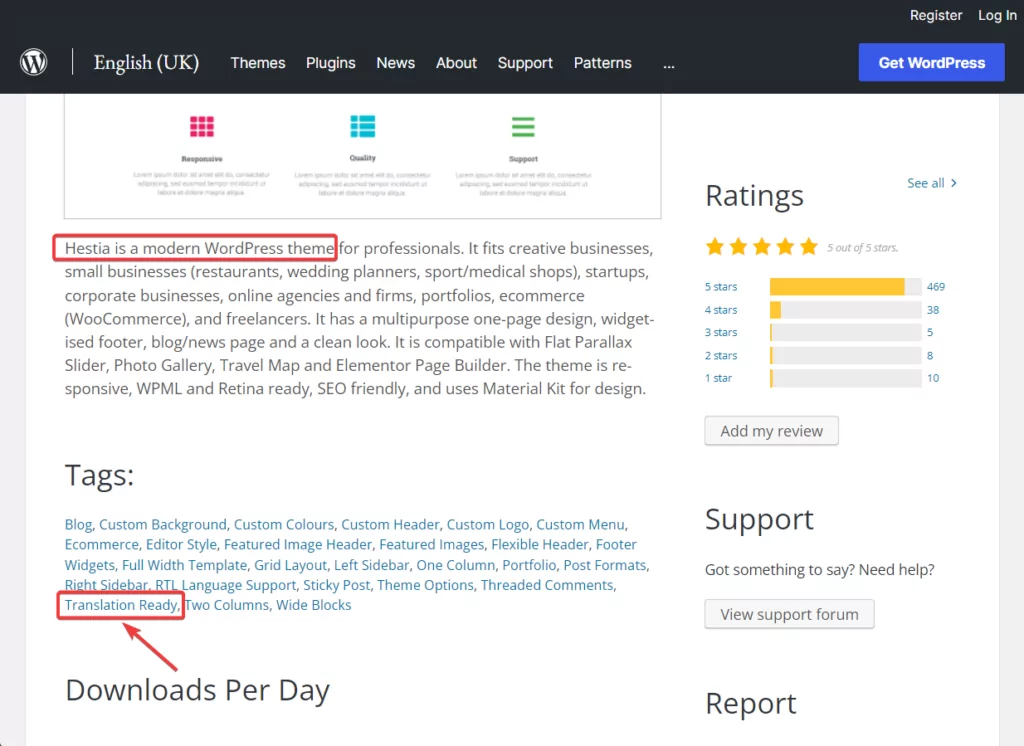The image size is (1024, 746).
Task: Click the Downloads Per Day heading
Action: (197, 690)
